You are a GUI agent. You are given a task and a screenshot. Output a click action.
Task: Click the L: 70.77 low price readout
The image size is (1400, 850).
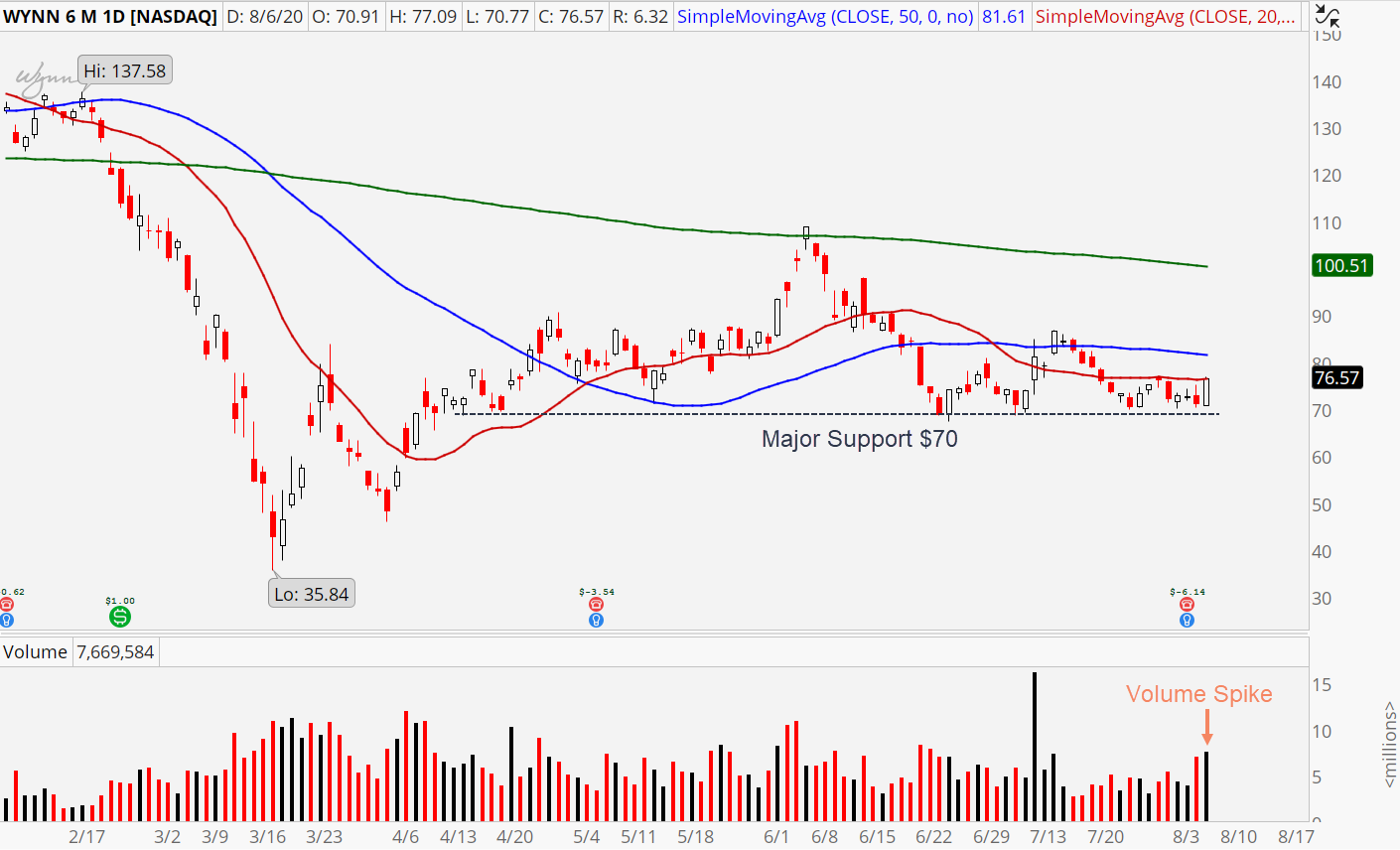(x=496, y=17)
